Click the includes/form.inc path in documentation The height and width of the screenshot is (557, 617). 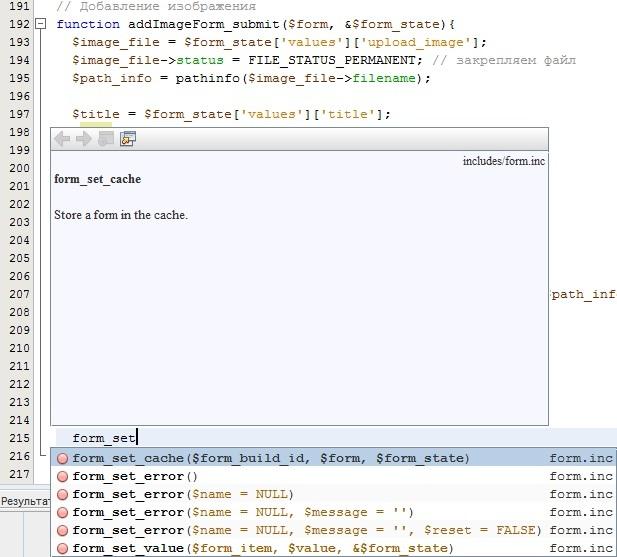pyautogui.click(x=503, y=161)
